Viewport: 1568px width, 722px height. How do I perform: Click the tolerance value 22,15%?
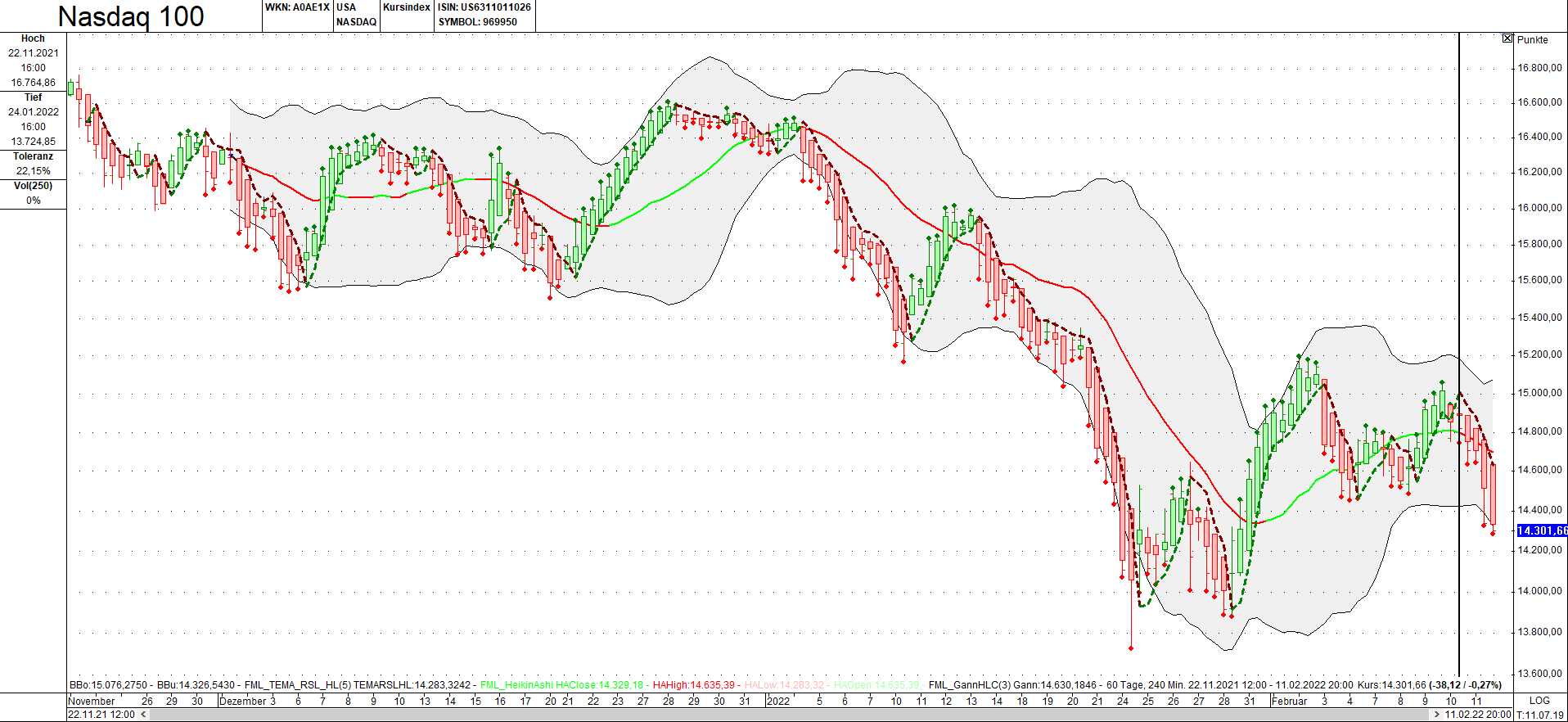point(34,171)
